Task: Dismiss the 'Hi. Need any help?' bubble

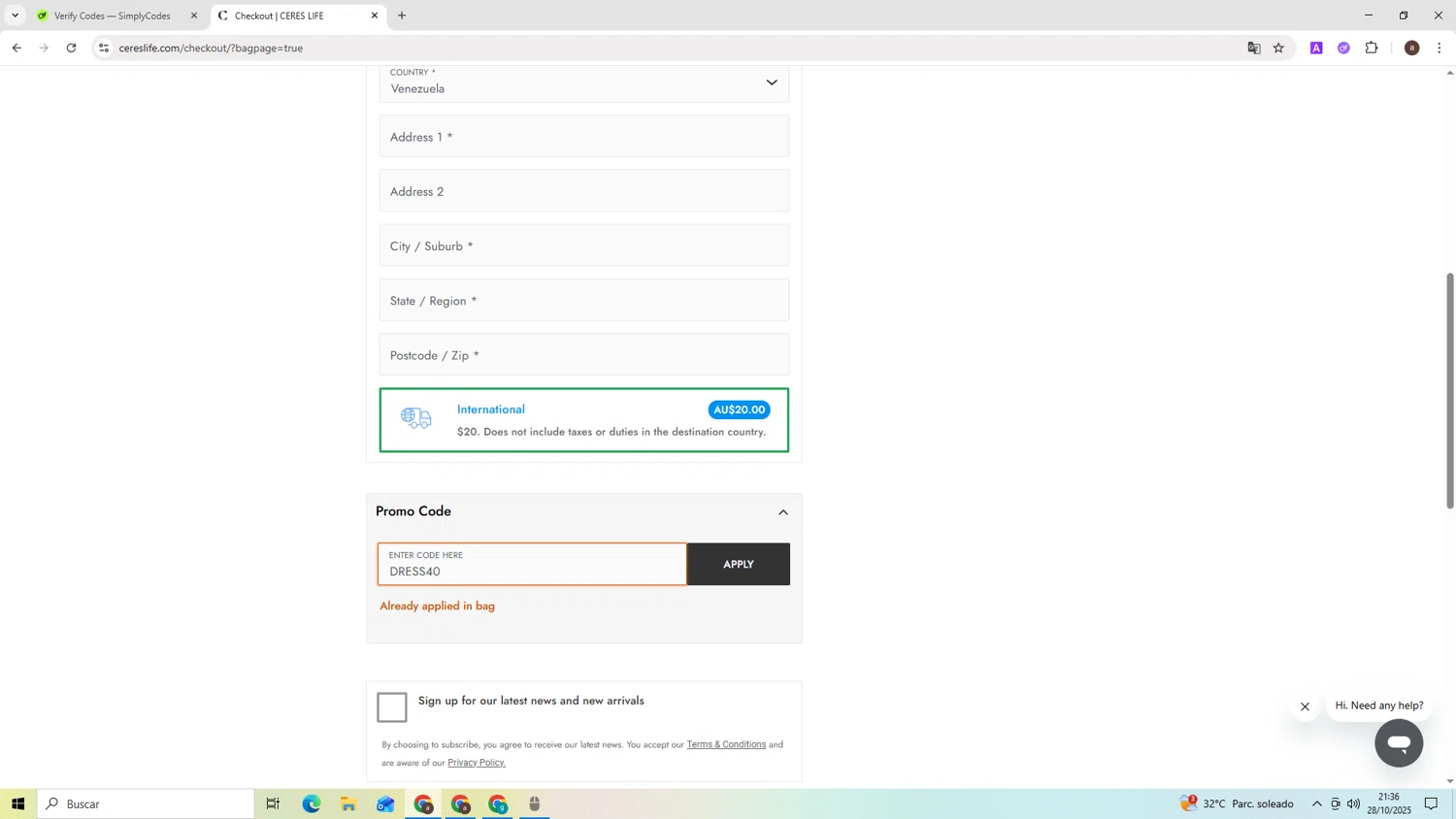Action: click(1306, 706)
